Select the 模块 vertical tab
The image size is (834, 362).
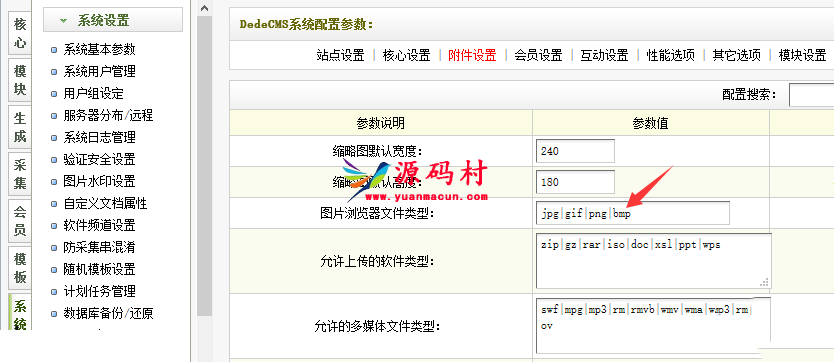coord(20,80)
